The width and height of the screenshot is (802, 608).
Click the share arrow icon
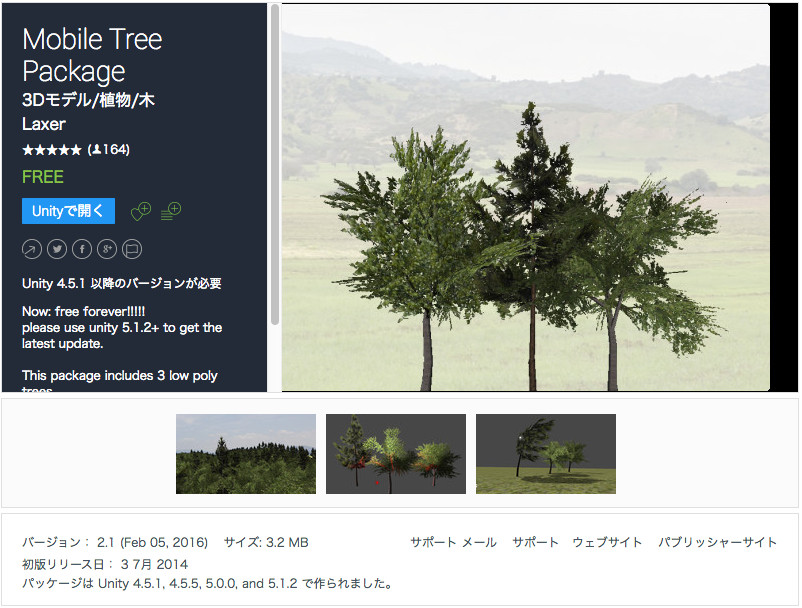click(x=32, y=250)
